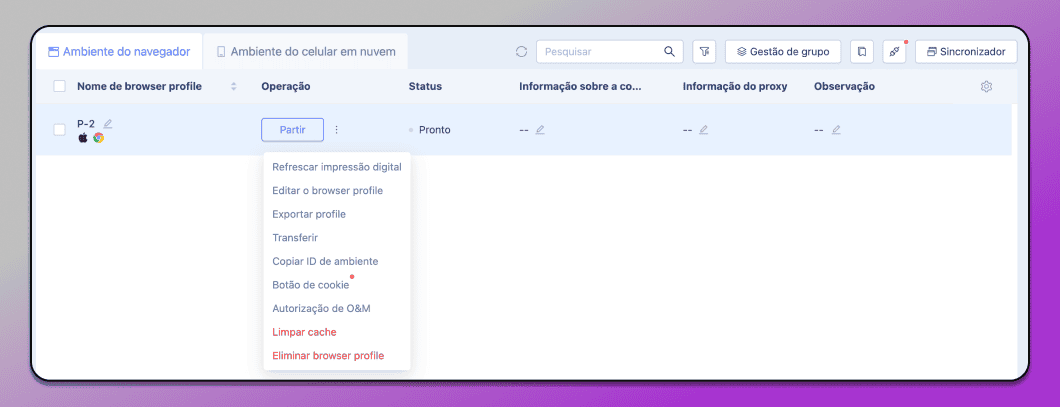Open three-dot more menu beside Partir
This screenshot has height=407, width=1060.
(x=337, y=130)
